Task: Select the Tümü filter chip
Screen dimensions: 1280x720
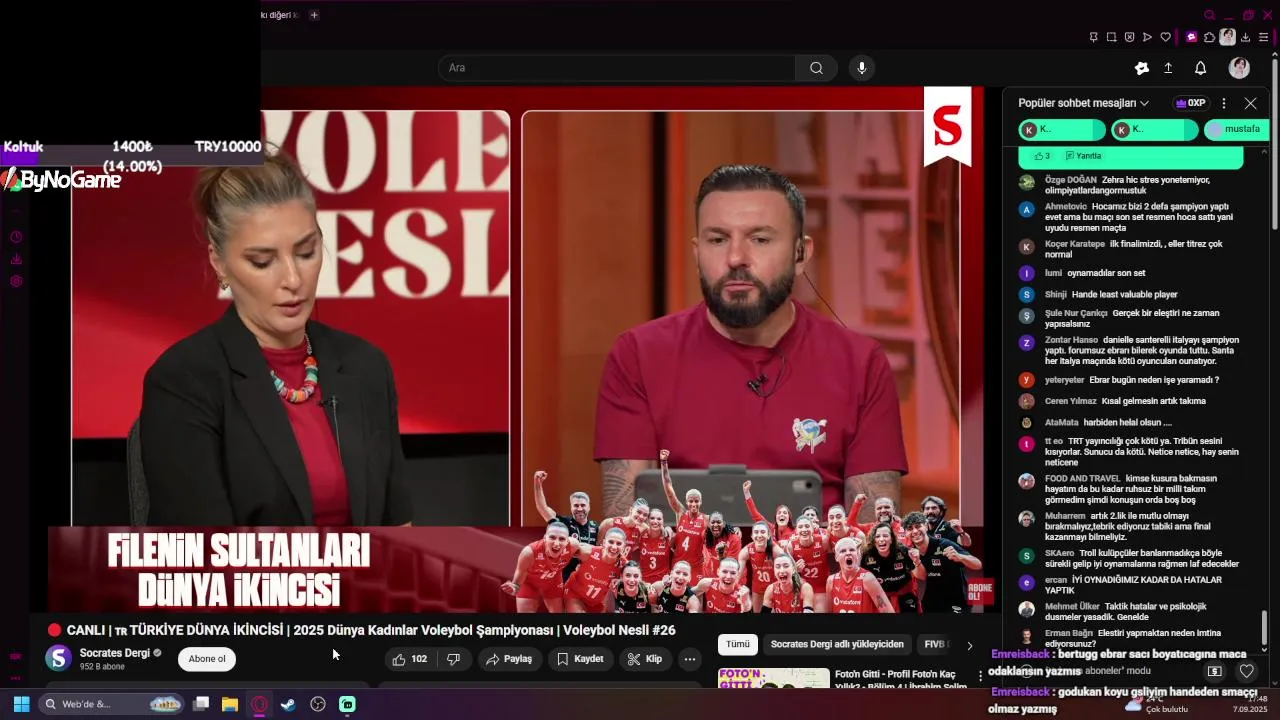Action: tap(737, 645)
